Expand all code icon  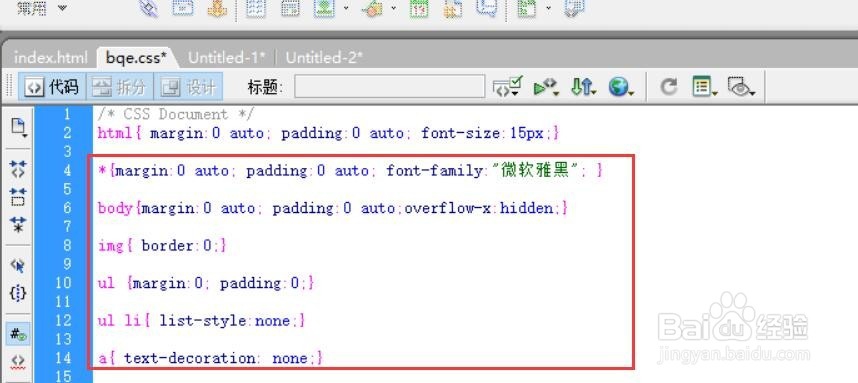click(18, 224)
